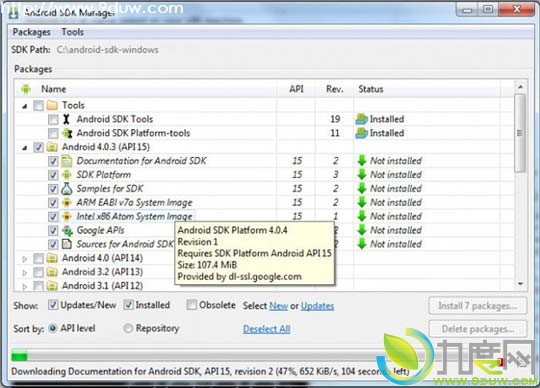Click the icon beside ARM EABI v7a System Image
Image resolution: width=540 pixels, height=388 pixels.
[66, 202]
